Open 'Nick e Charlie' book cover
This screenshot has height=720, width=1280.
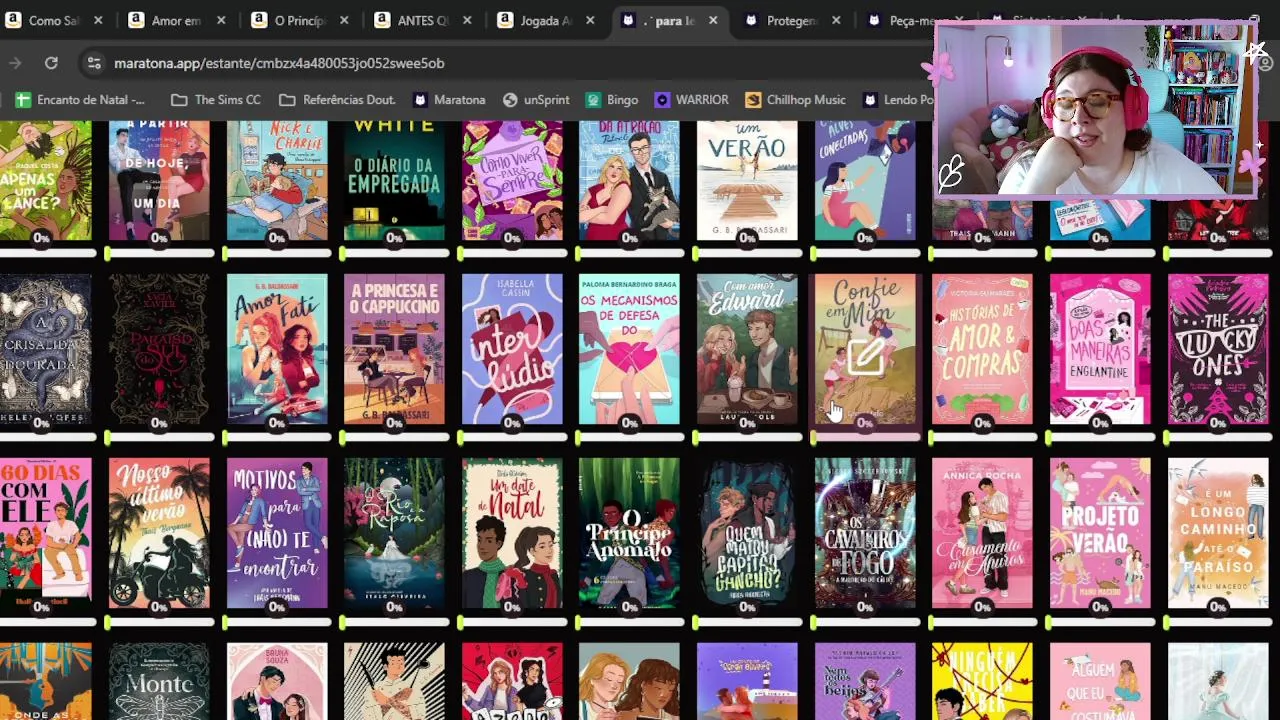pyautogui.click(x=277, y=180)
